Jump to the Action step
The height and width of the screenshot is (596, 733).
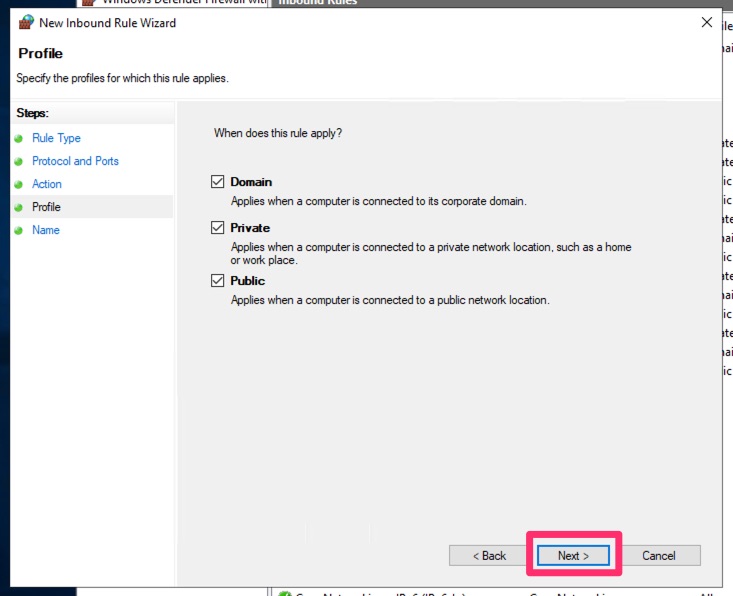click(47, 184)
